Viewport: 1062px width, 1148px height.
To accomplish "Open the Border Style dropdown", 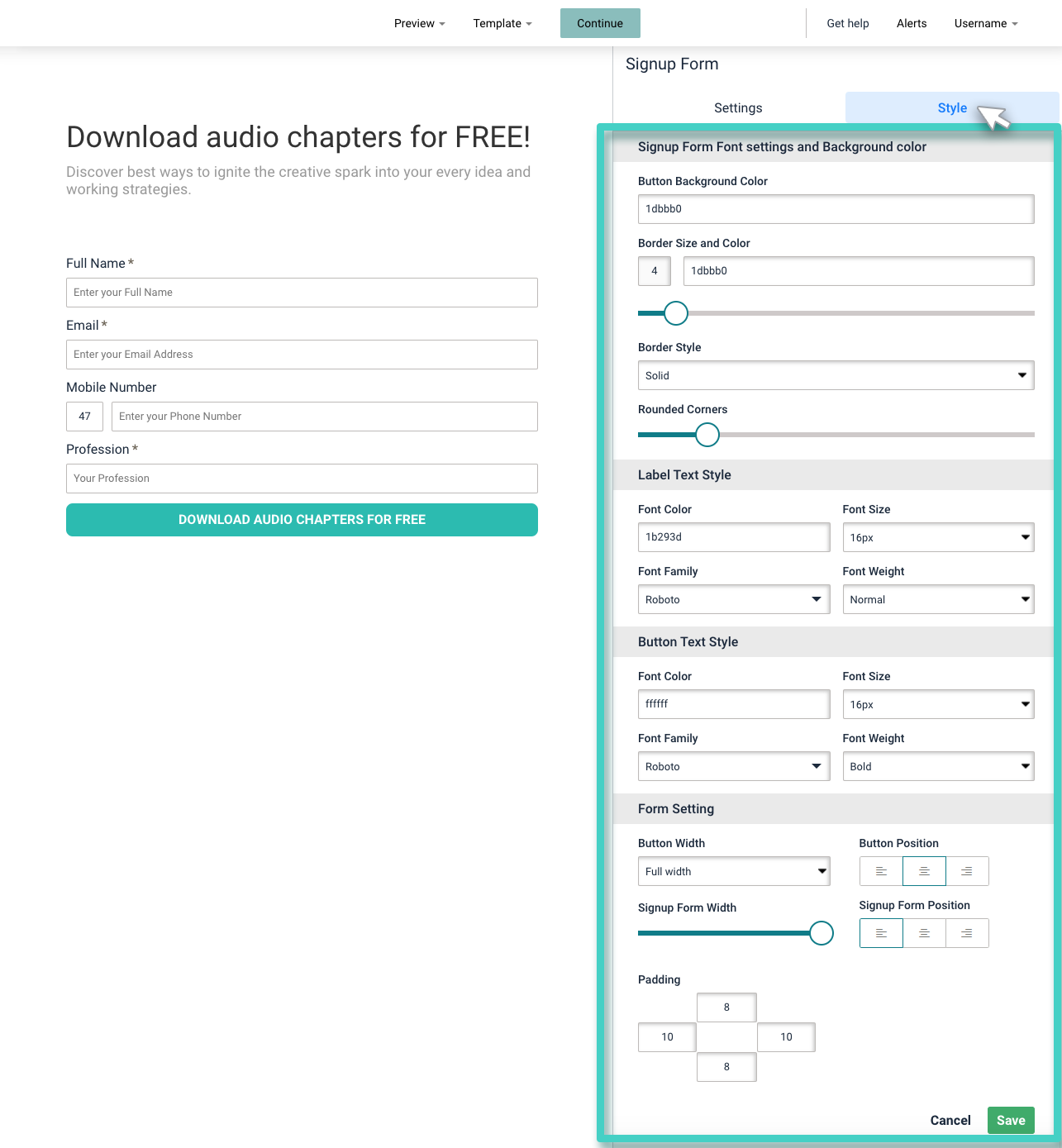I will pos(836,375).
